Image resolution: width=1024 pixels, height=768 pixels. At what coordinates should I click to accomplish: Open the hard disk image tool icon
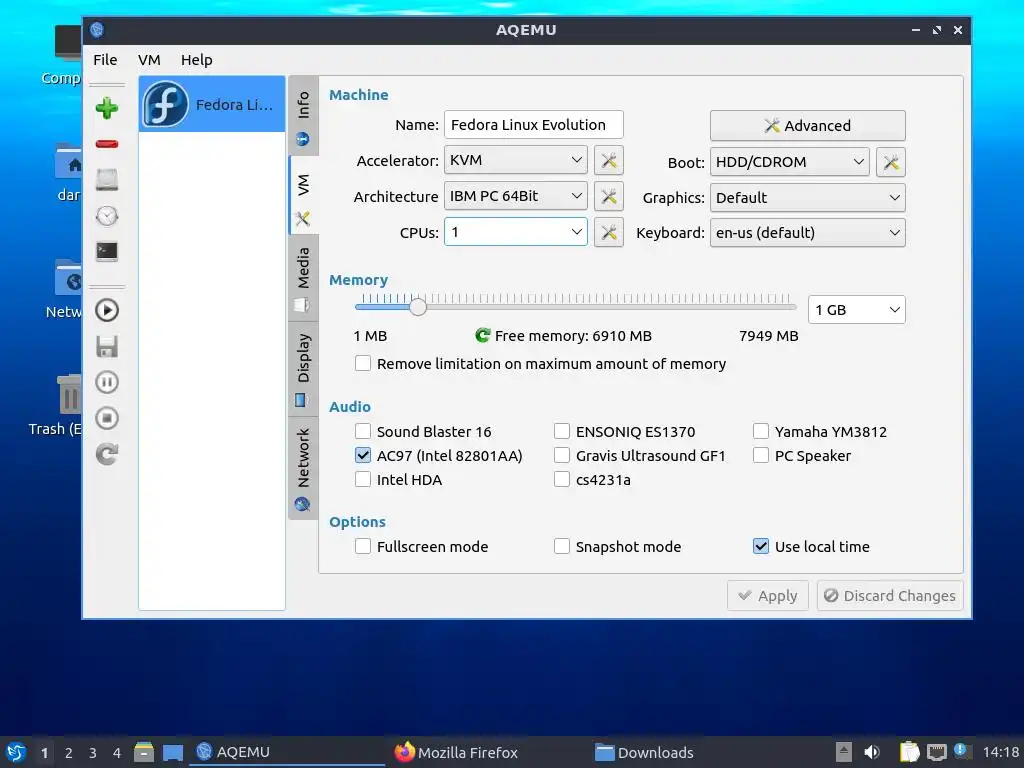[x=106, y=180]
